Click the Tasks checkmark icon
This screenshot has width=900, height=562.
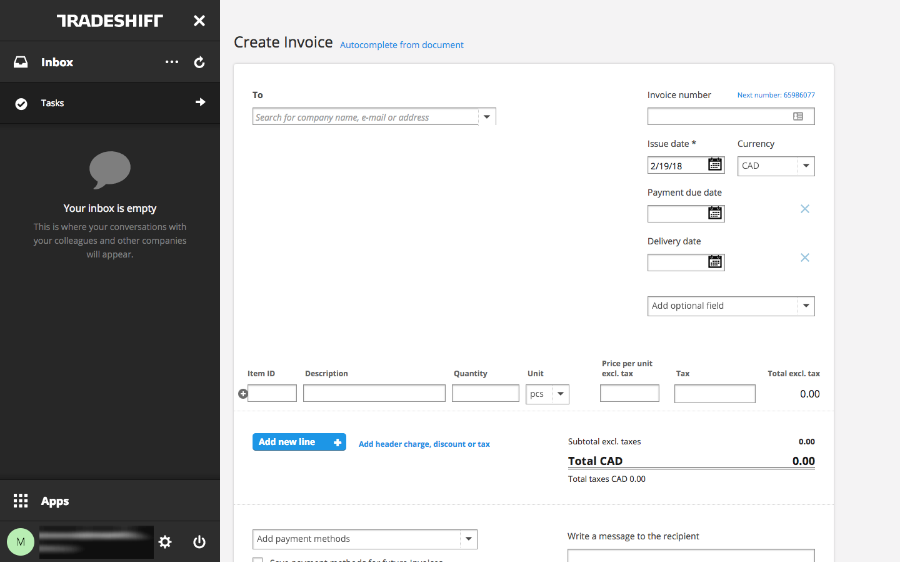pyautogui.click(x=21, y=103)
